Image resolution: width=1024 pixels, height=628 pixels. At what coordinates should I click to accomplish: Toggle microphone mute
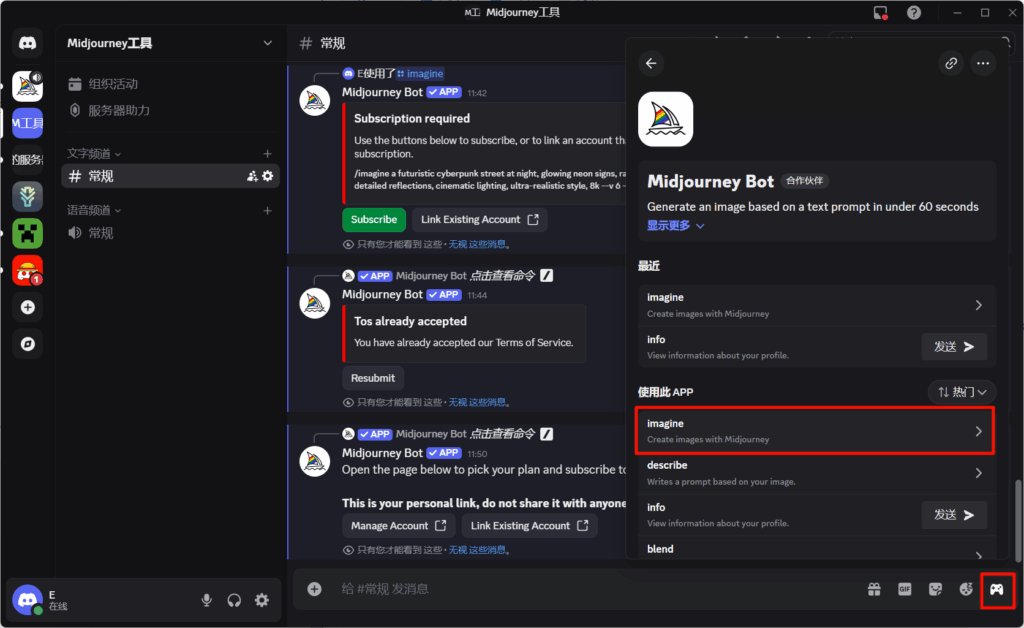click(206, 600)
